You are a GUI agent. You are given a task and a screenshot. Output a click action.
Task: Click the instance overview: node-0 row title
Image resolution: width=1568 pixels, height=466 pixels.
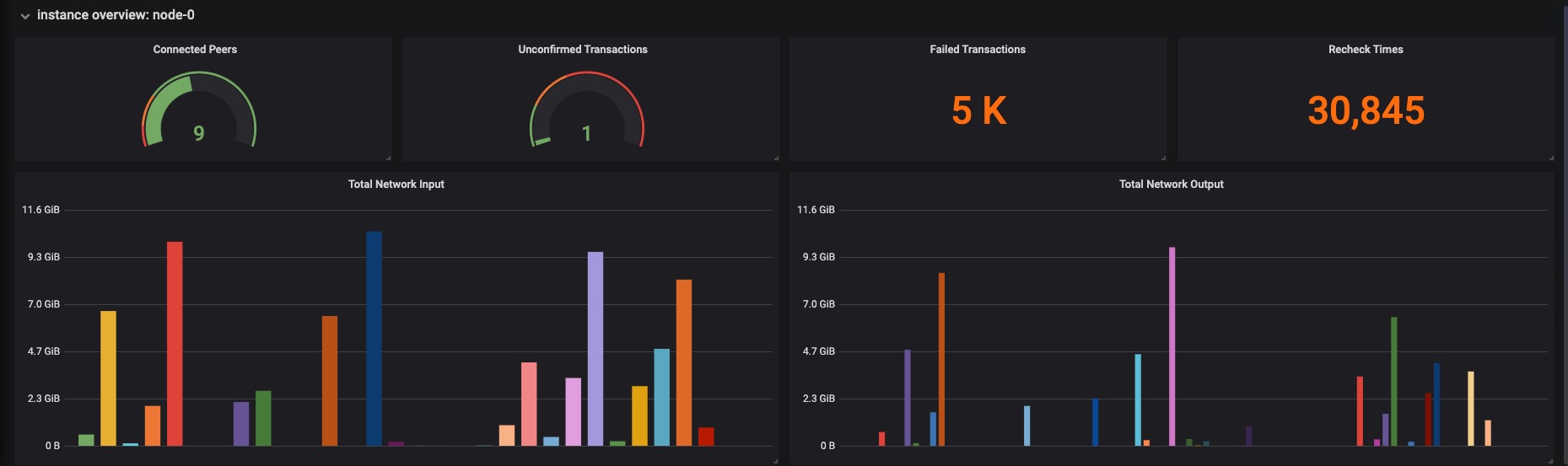click(116, 15)
